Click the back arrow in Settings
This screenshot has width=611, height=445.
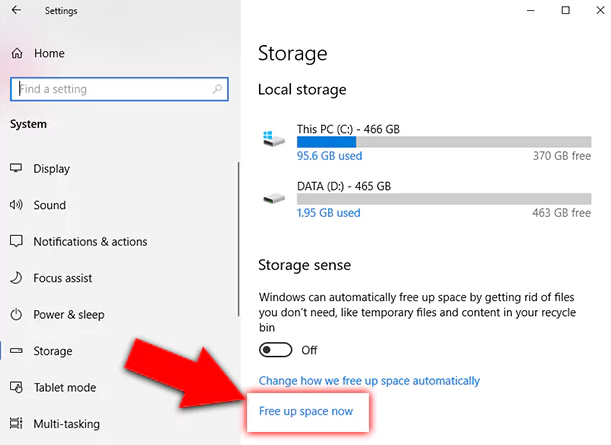point(16,11)
